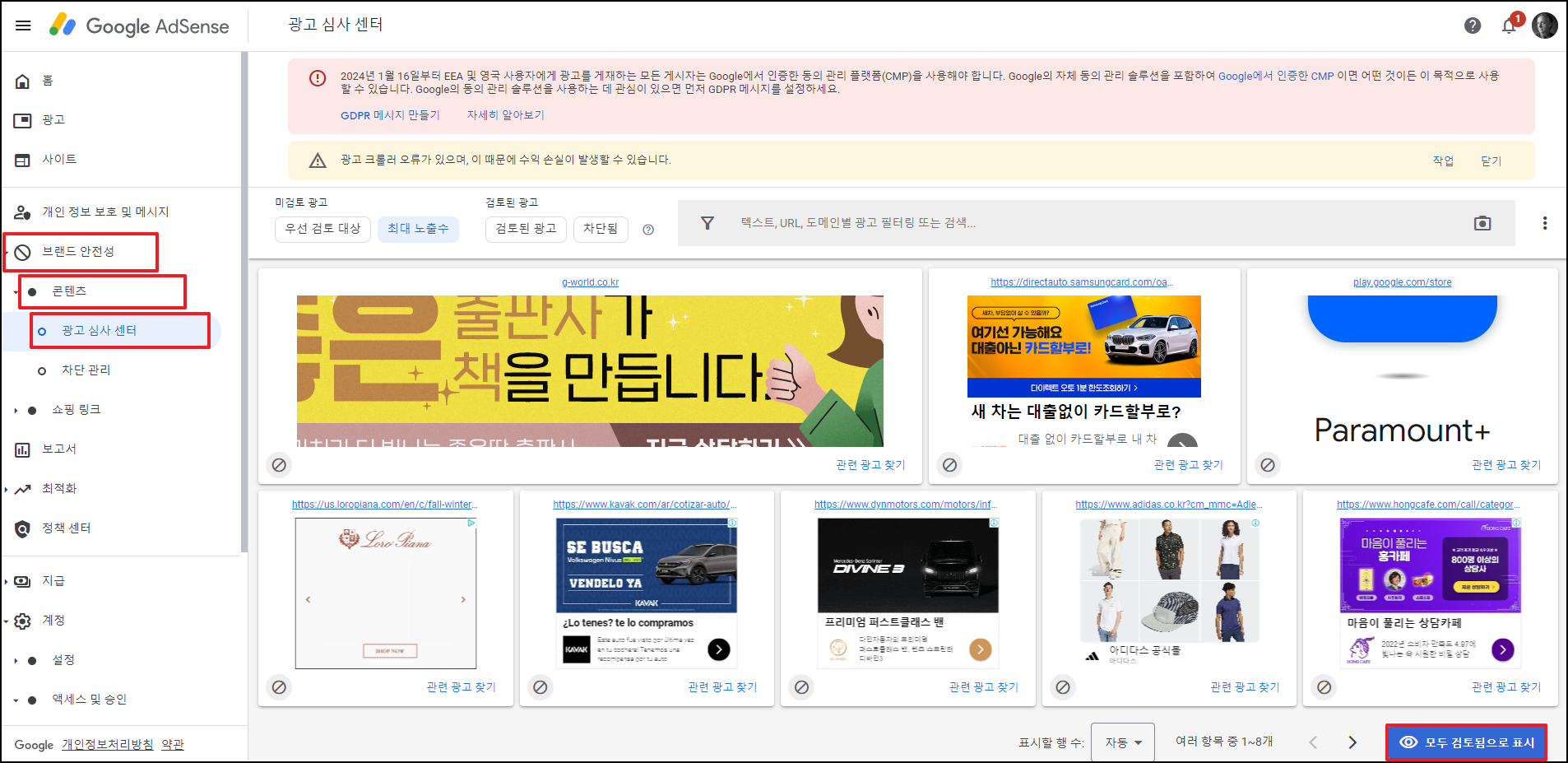Image resolution: width=1568 pixels, height=763 pixels.
Task: Click 모두 검토됨으로 표시 button
Action: [1467, 742]
